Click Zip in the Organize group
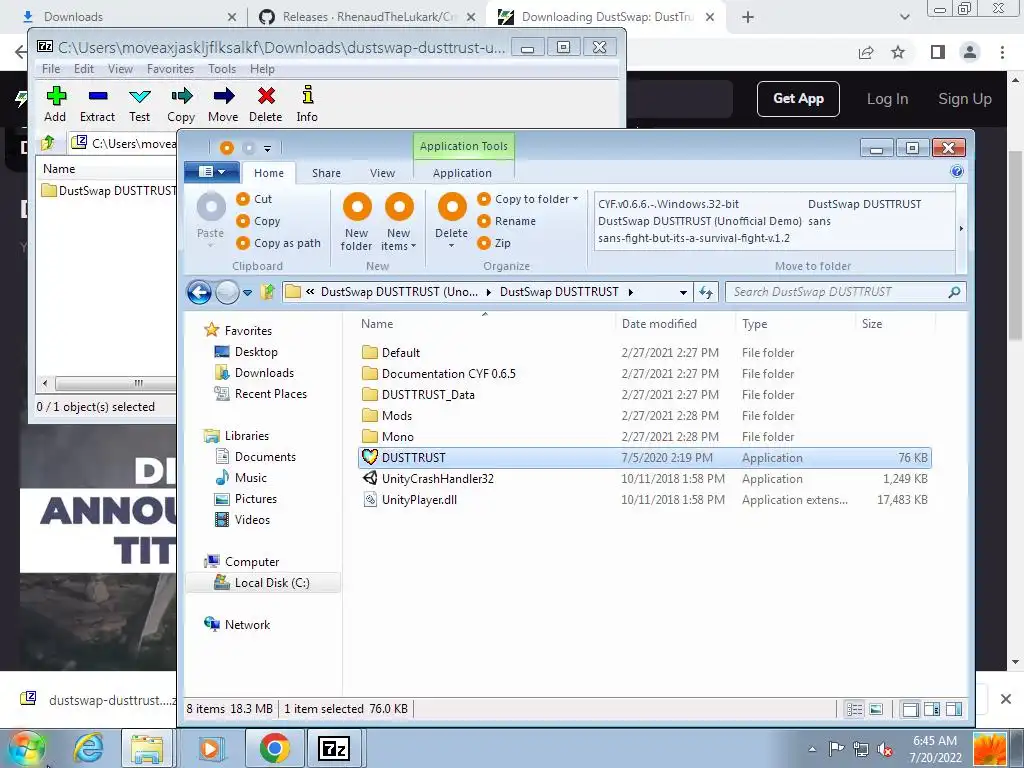 point(494,243)
